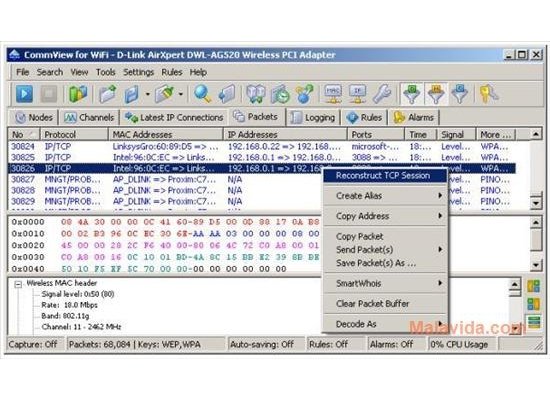Choose Clear Packet Buffer

(x=385, y=304)
